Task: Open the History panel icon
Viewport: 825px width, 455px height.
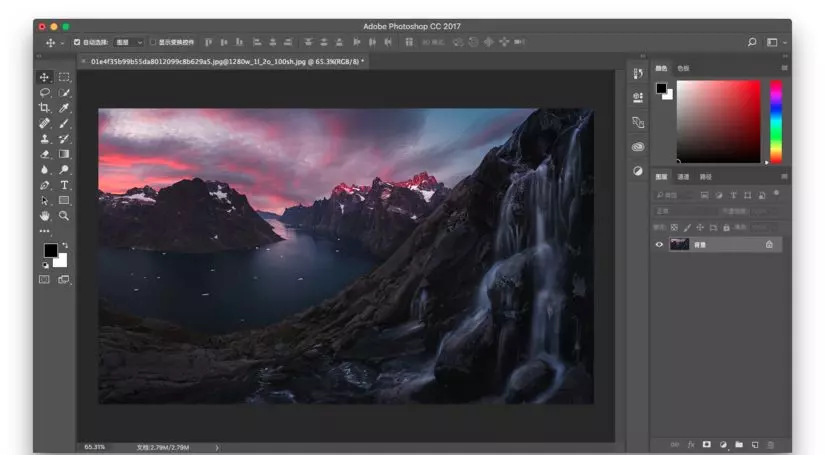Action: pyautogui.click(x=638, y=74)
